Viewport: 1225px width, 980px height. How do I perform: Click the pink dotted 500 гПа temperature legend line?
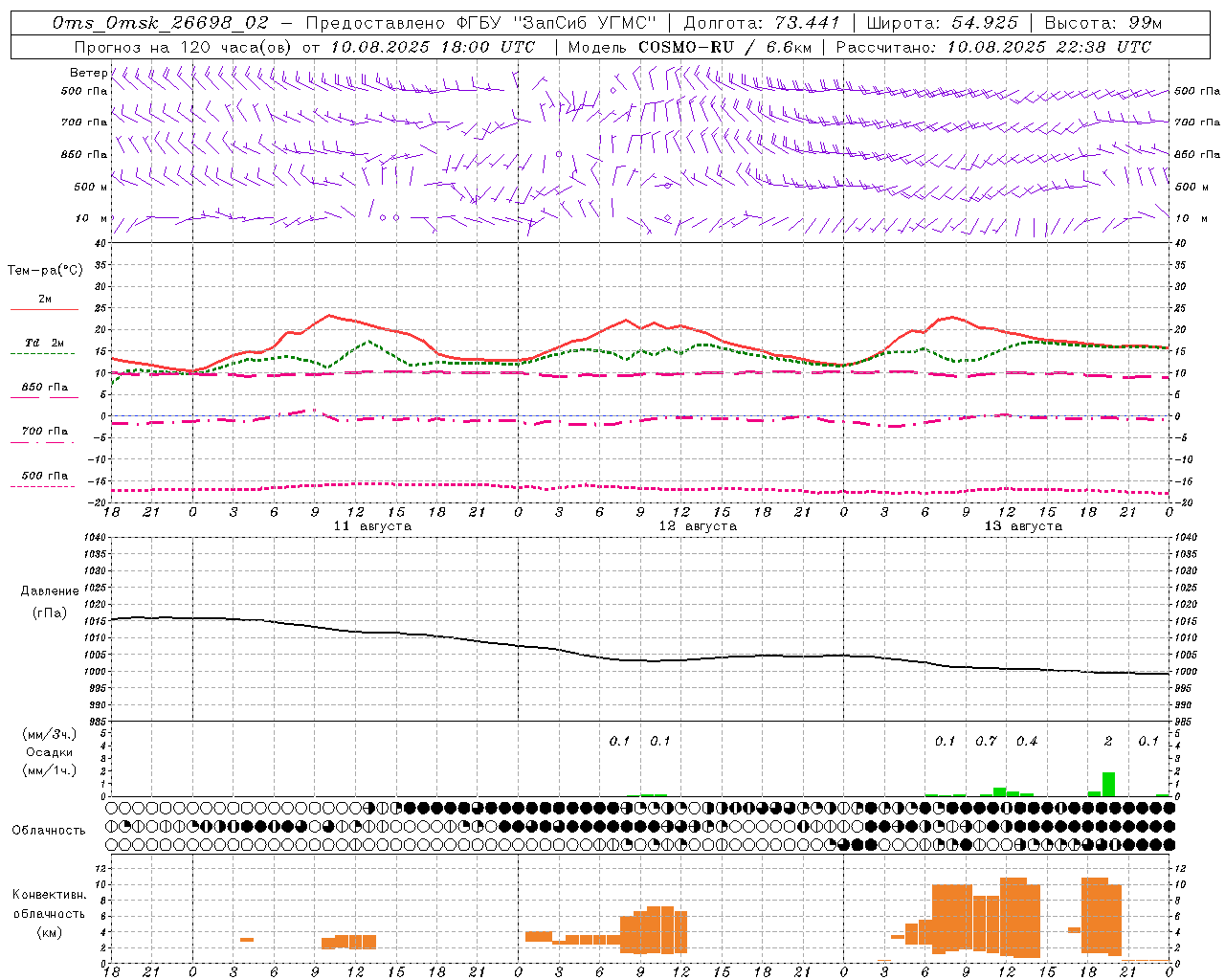pos(42,486)
